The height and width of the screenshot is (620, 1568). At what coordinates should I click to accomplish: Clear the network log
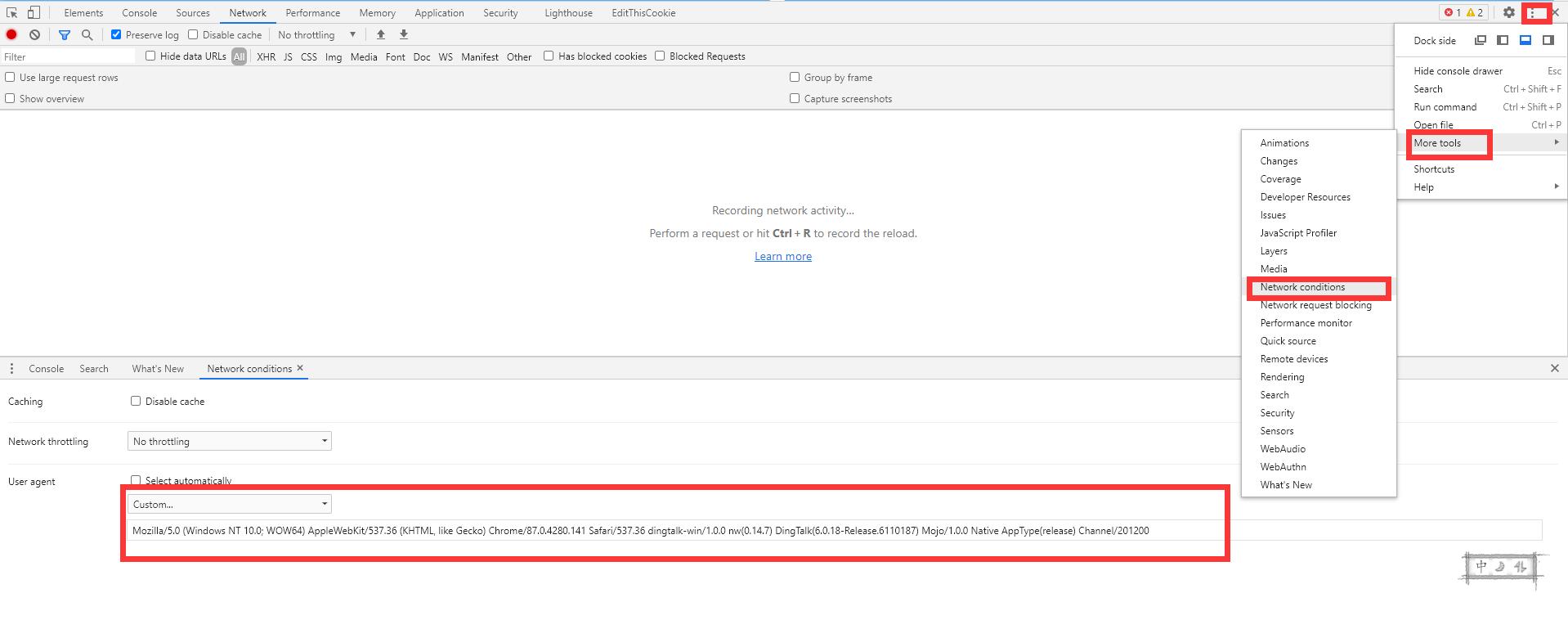tap(35, 34)
